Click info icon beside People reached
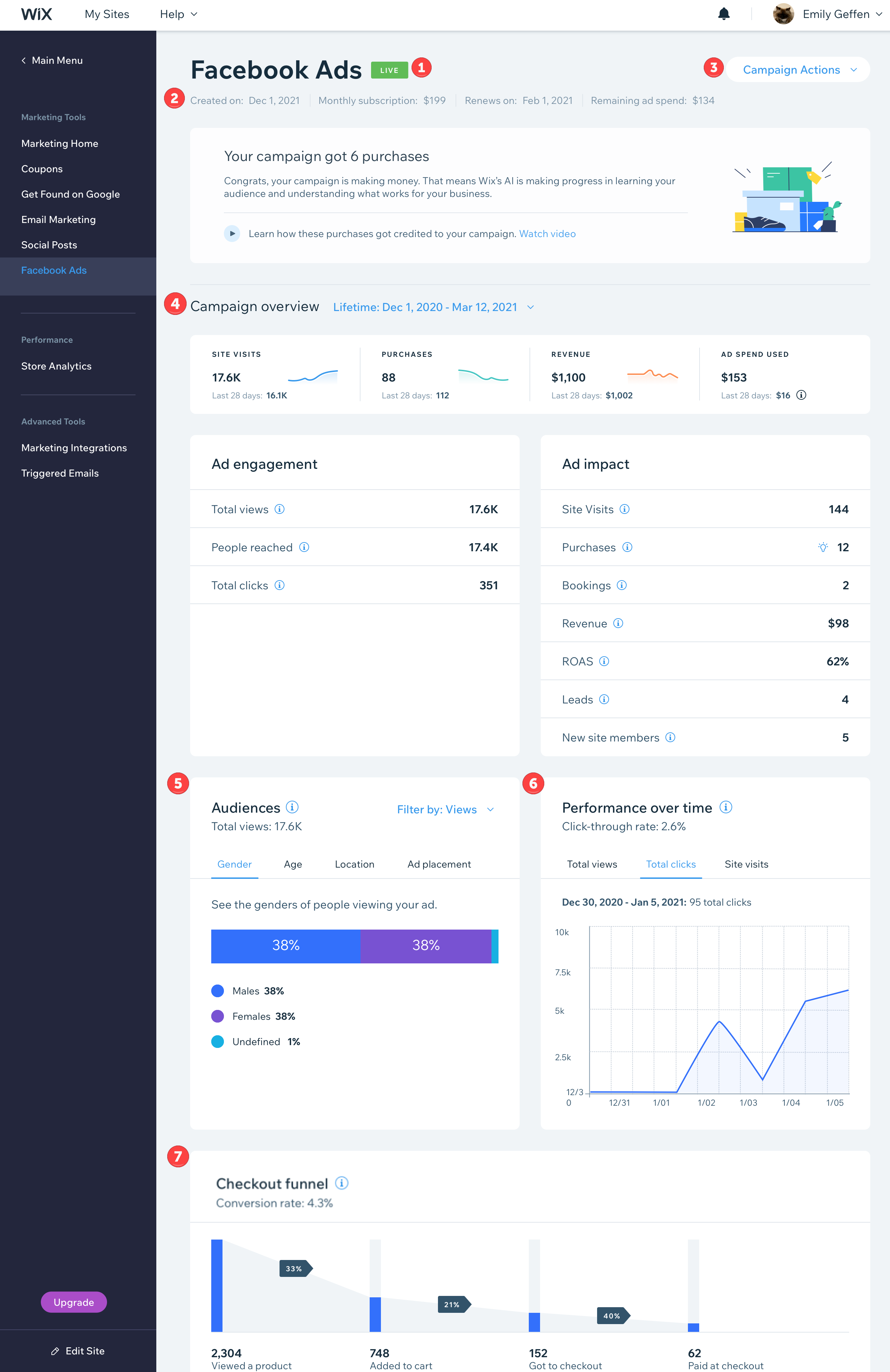The height and width of the screenshot is (1372, 890). 304,547
